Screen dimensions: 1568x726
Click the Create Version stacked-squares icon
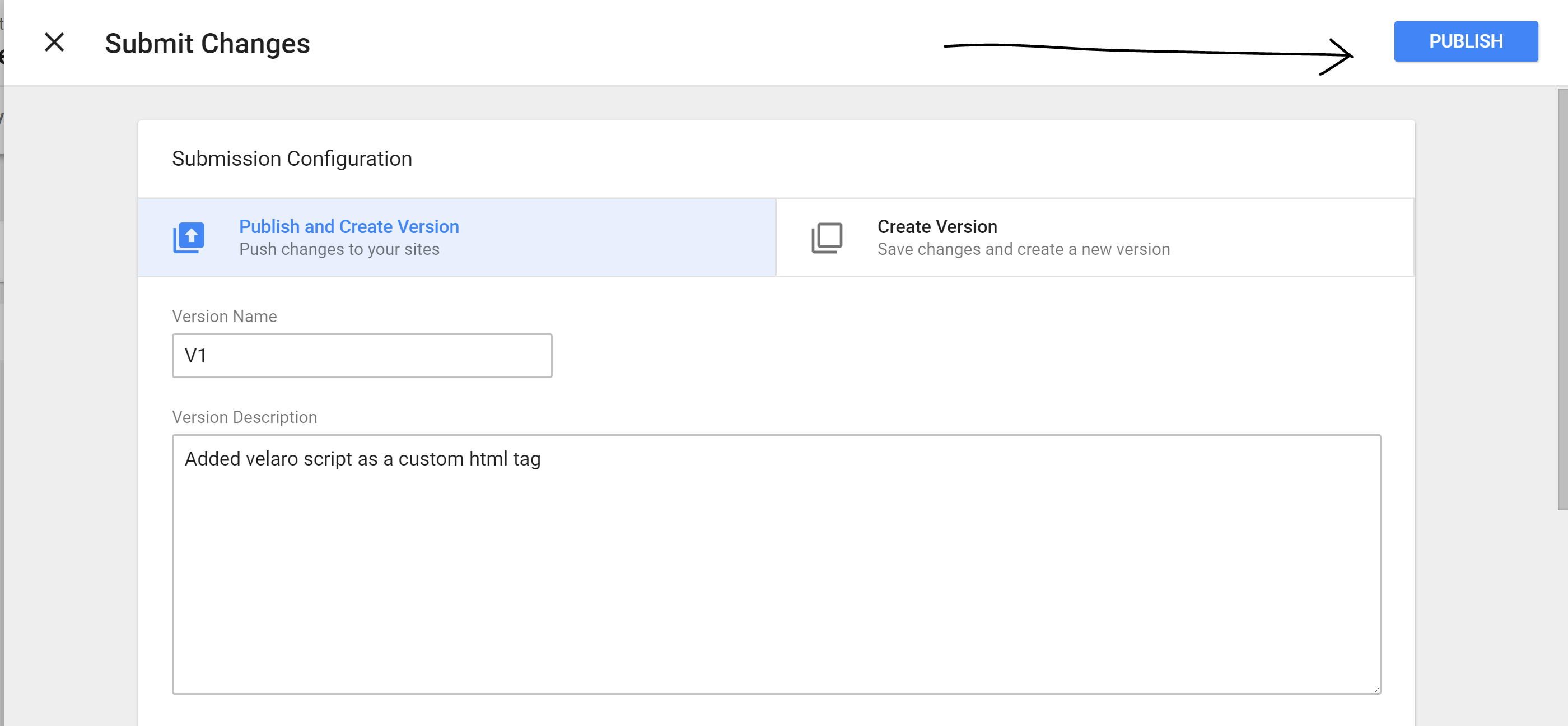tap(827, 238)
